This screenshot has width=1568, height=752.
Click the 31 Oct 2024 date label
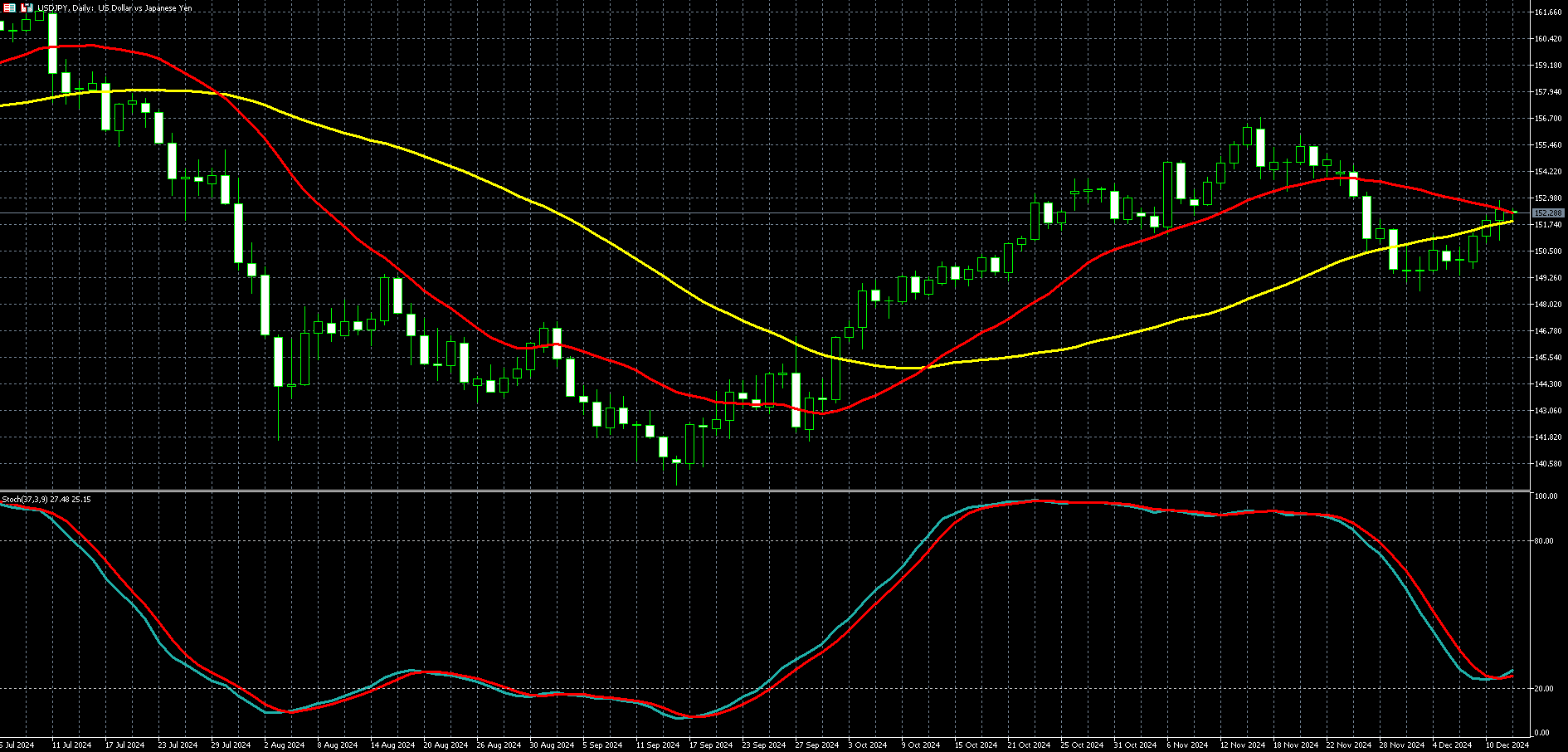click(x=1135, y=745)
